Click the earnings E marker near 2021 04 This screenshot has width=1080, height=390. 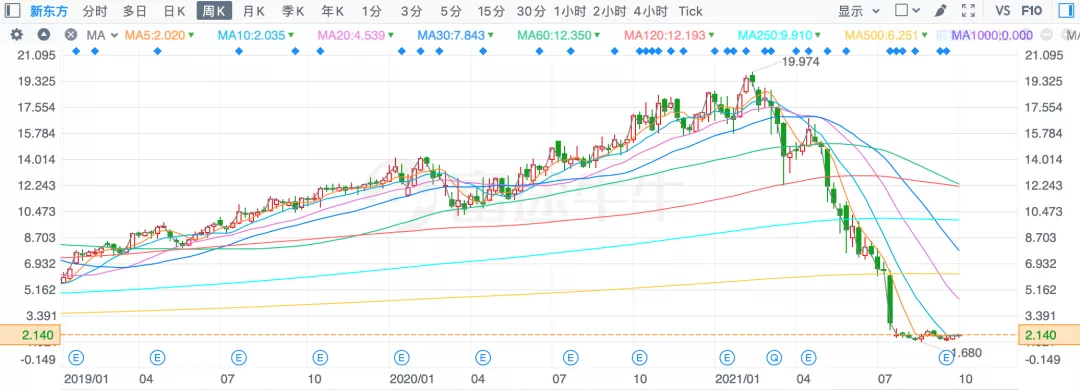[x=808, y=358]
